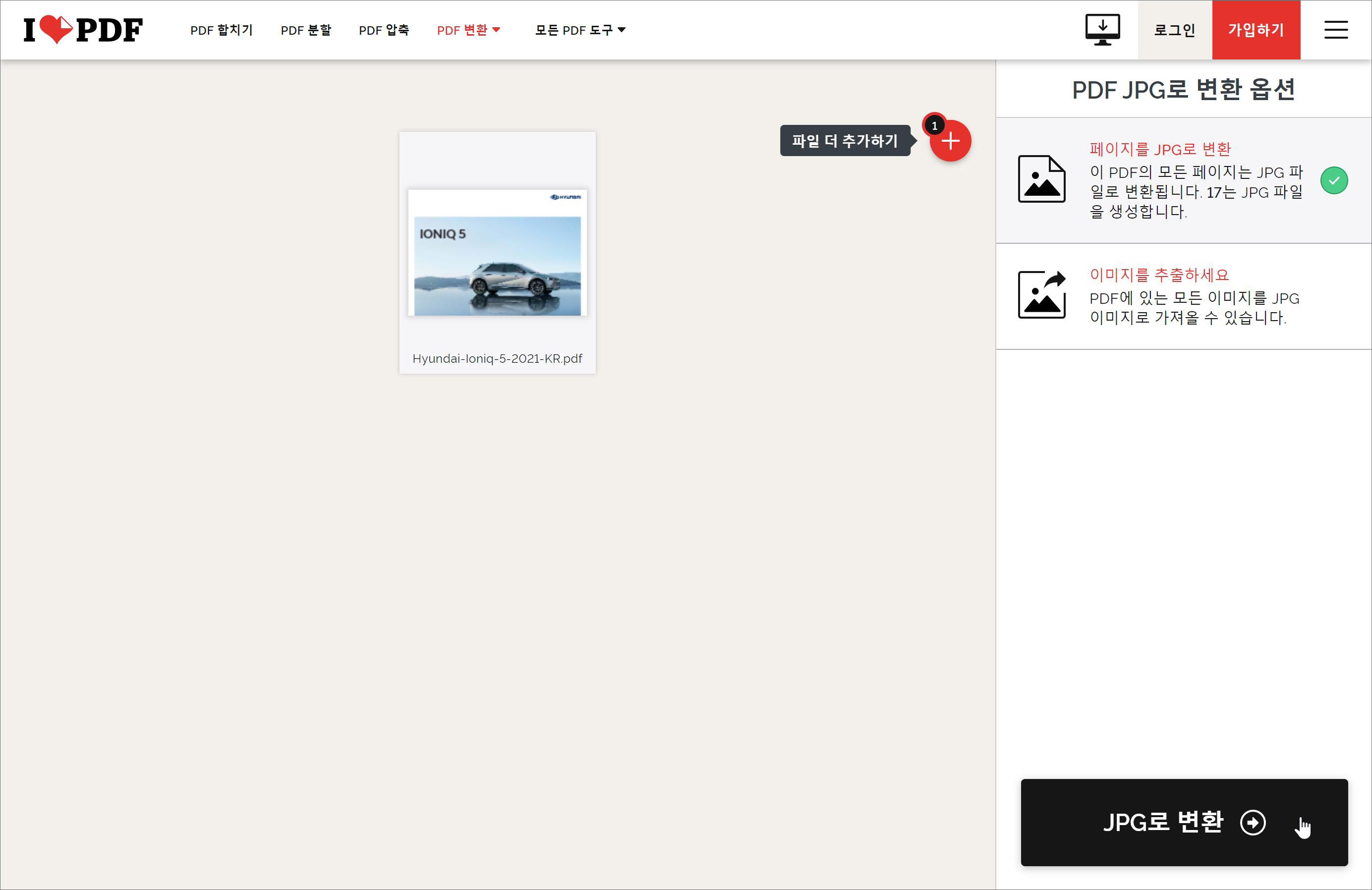The height and width of the screenshot is (890, 1372).
Task: Open the hamburger menu icon
Action: click(x=1335, y=30)
